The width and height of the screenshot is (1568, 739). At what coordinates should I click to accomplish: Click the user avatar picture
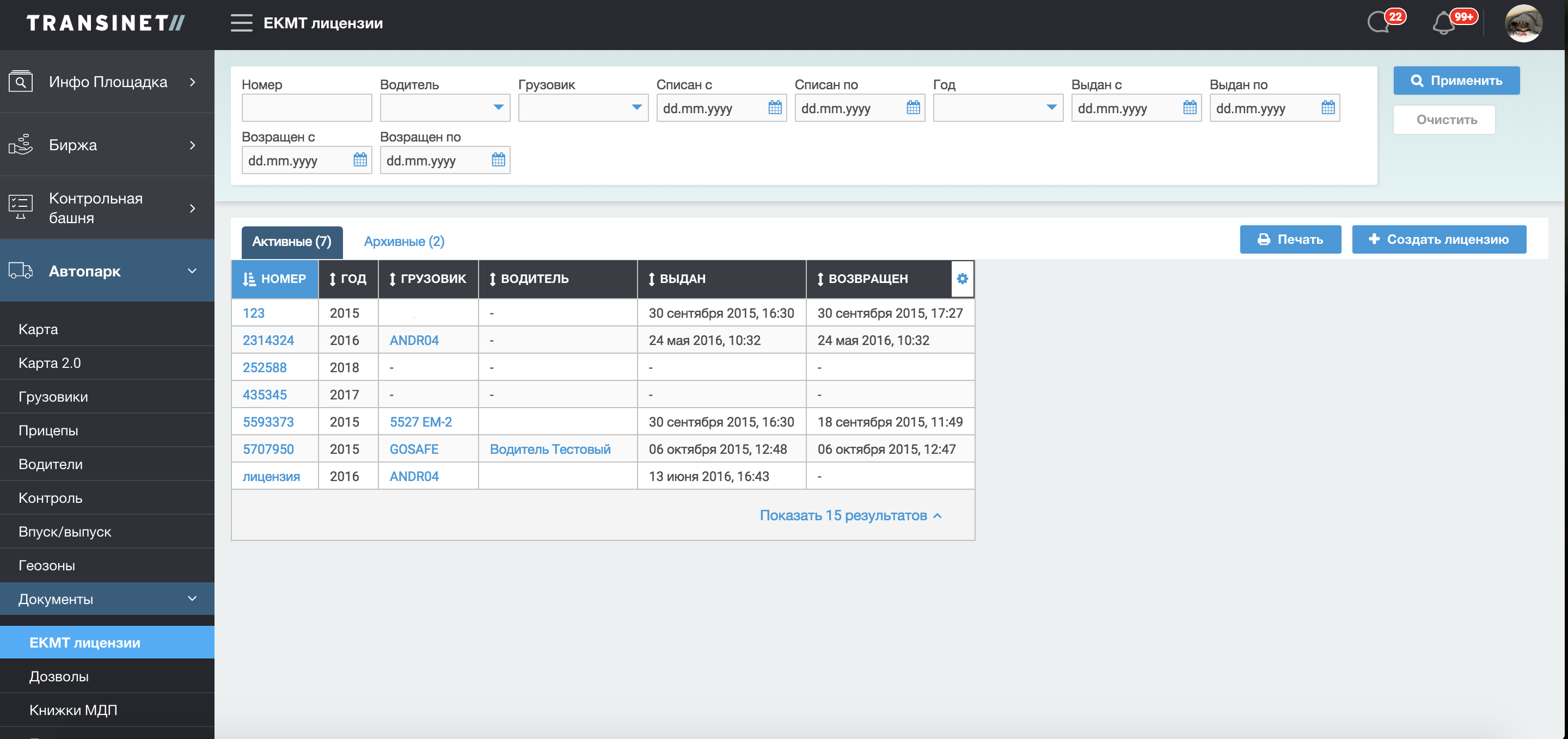point(1523,23)
